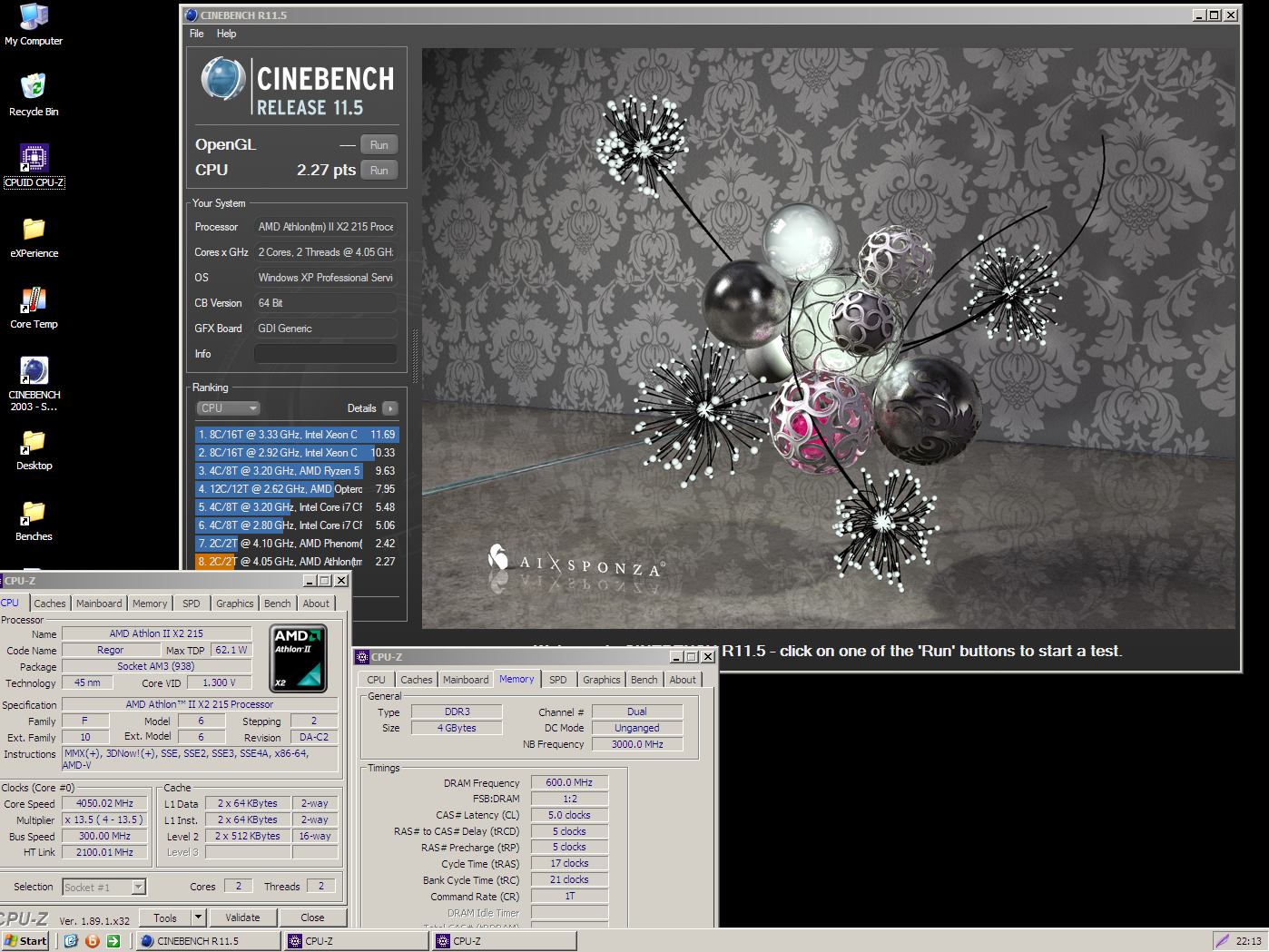This screenshot has width=1269, height=952.
Task: Switch to Memory tab in processor CPU-Z window
Action: coord(150,604)
